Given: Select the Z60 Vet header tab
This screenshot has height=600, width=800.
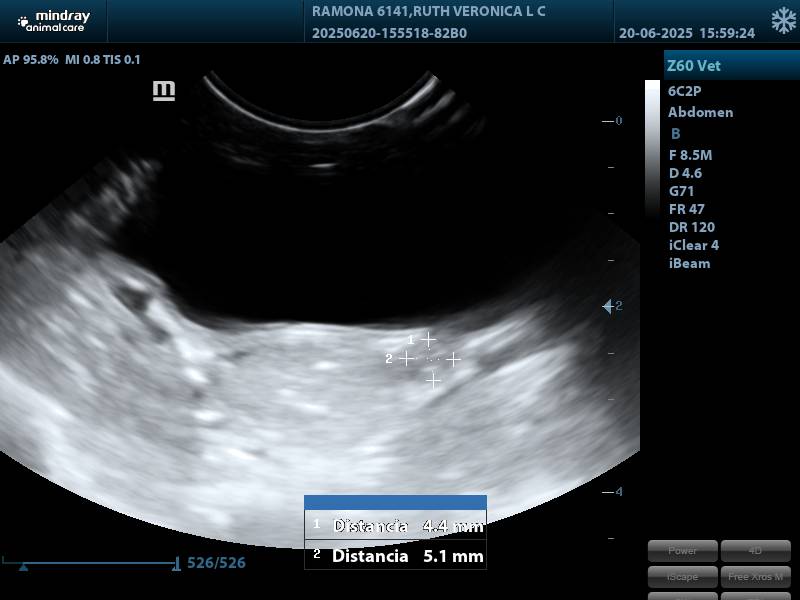Looking at the screenshot, I should point(731,66).
